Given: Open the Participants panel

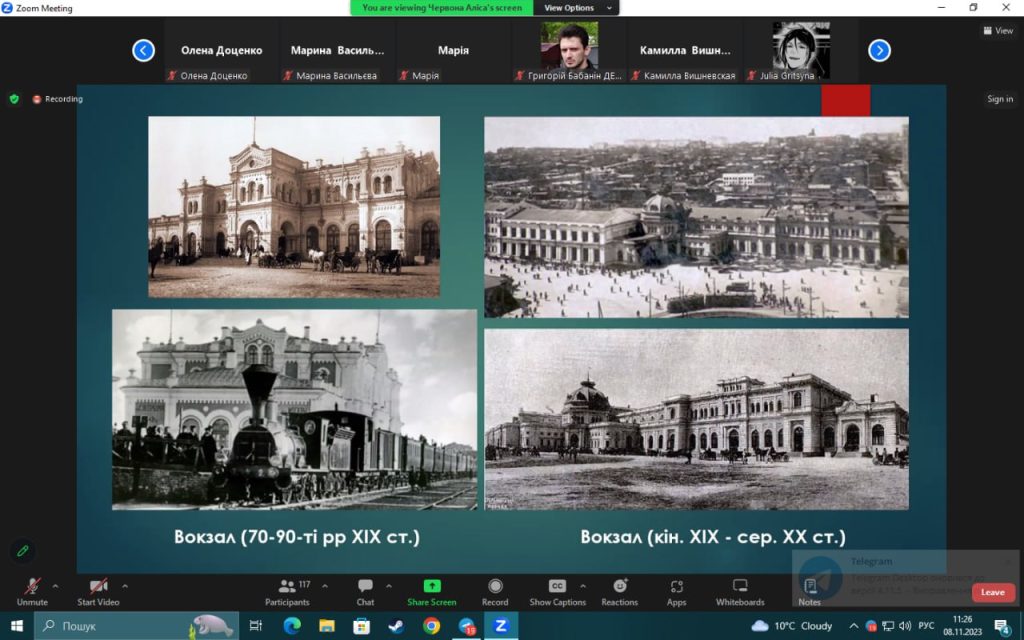Looking at the screenshot, I should (287, 591).
